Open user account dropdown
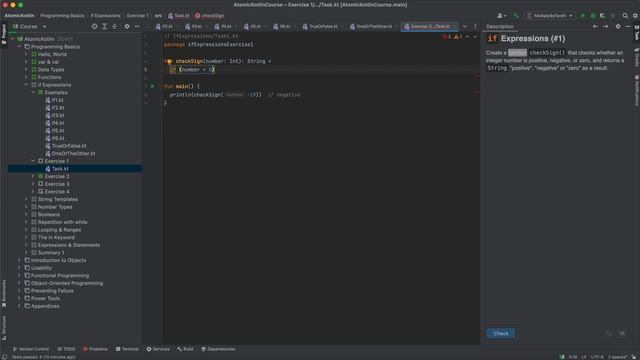Image resolution: width=640 pixels, height=360 pixels. point(502,16)
